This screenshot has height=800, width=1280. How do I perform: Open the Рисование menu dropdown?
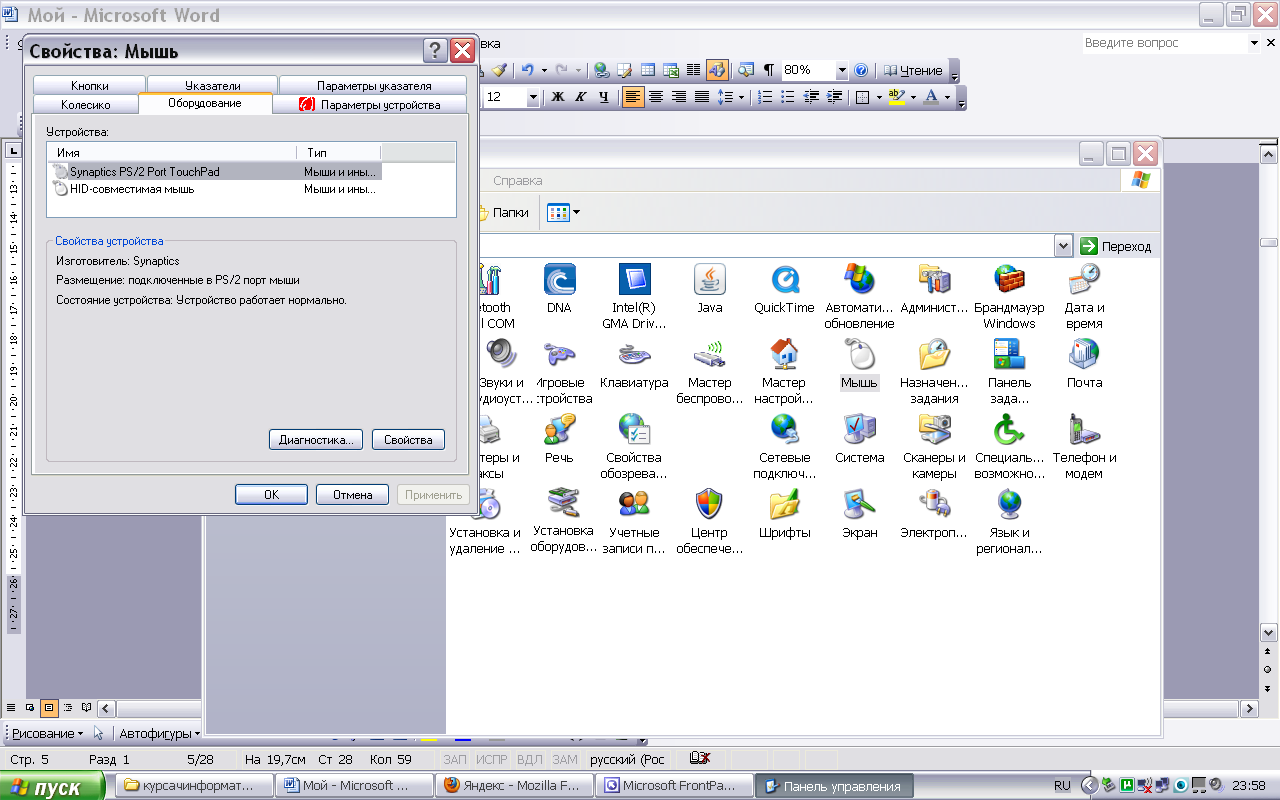[x=47, y=733]
